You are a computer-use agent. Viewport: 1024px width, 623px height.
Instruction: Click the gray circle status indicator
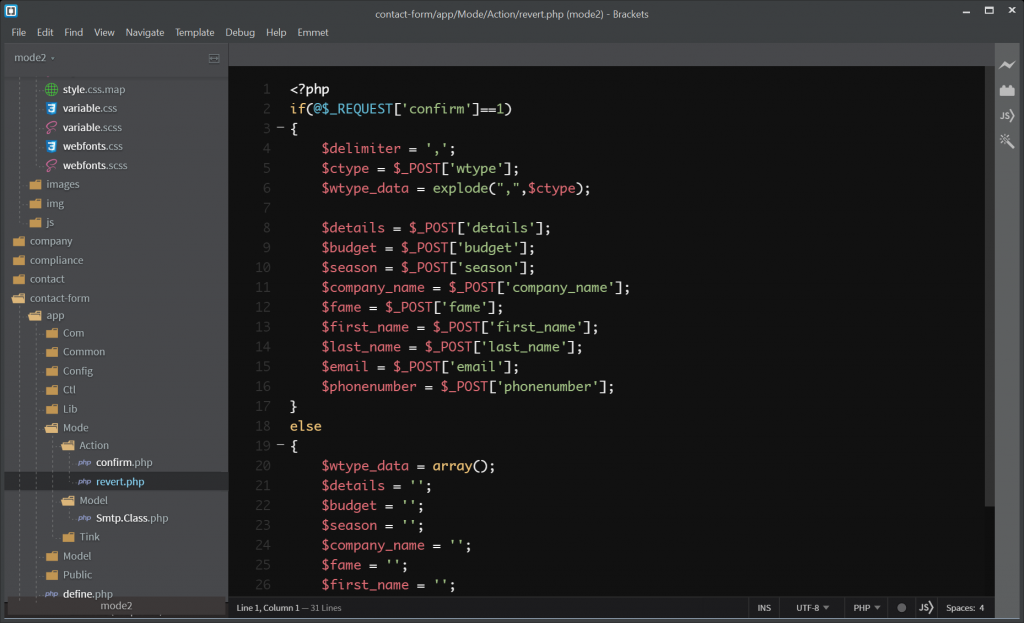(x=902, y=607)
